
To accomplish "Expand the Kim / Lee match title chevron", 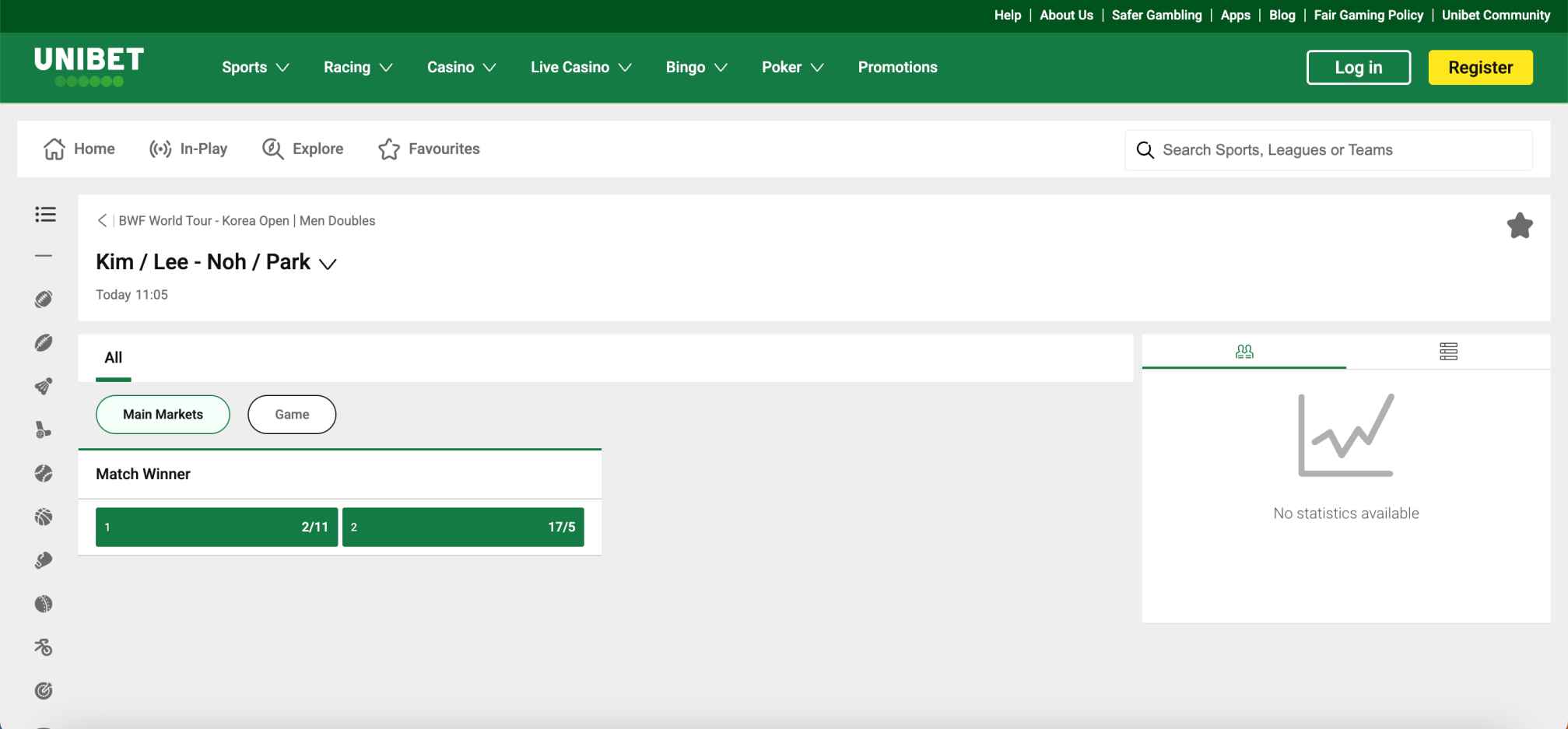I will pyautogui.click(x=327, y=264).
